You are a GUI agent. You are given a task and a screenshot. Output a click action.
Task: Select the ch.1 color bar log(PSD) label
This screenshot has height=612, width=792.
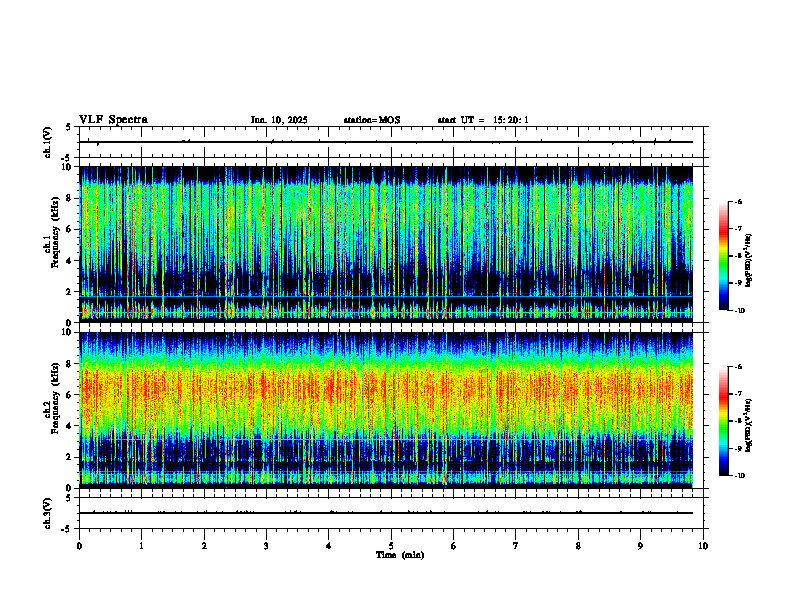749,261
